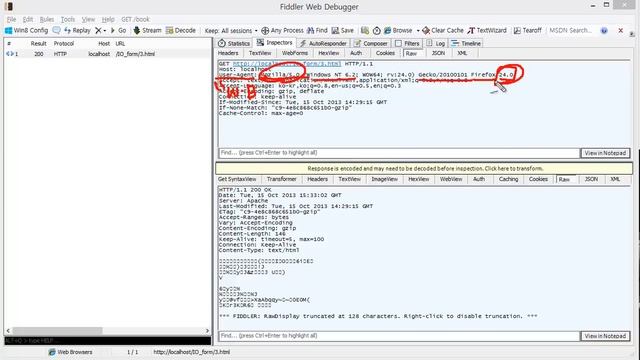The width and height of the screenshot is (640, 360).
Task: Click the Tearoff toolbar button
Action: [x=527, y=31]
